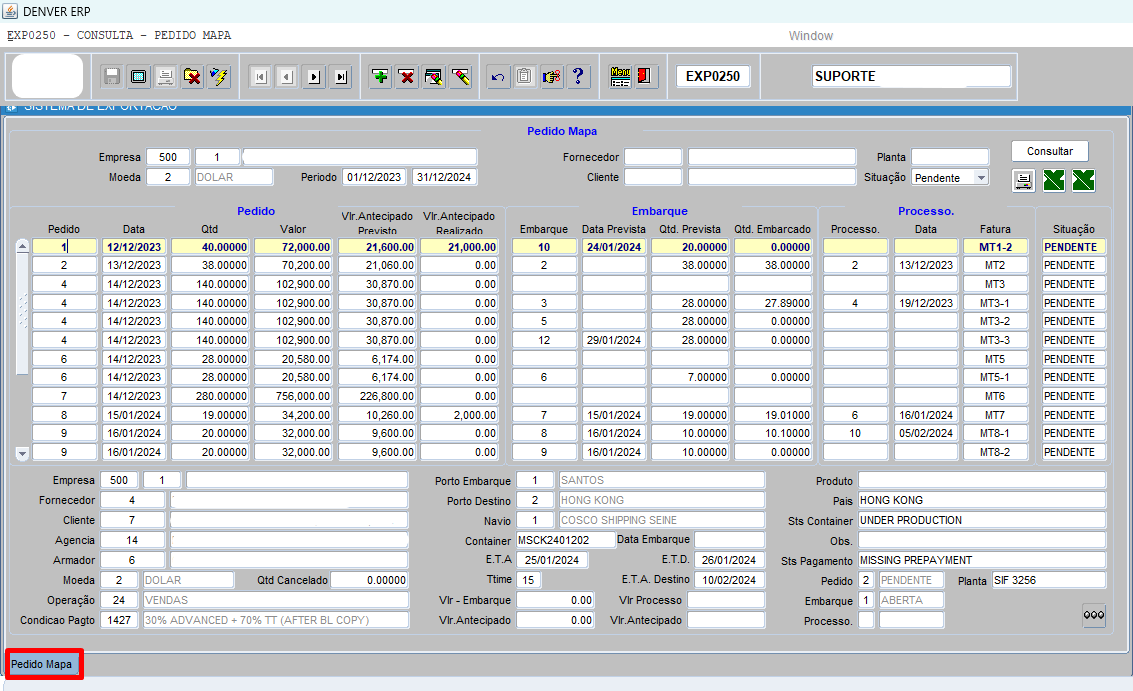Click the EXP0250 program code field
Image resolution: width=1133 pixels, height=691 pixels.
713,77
